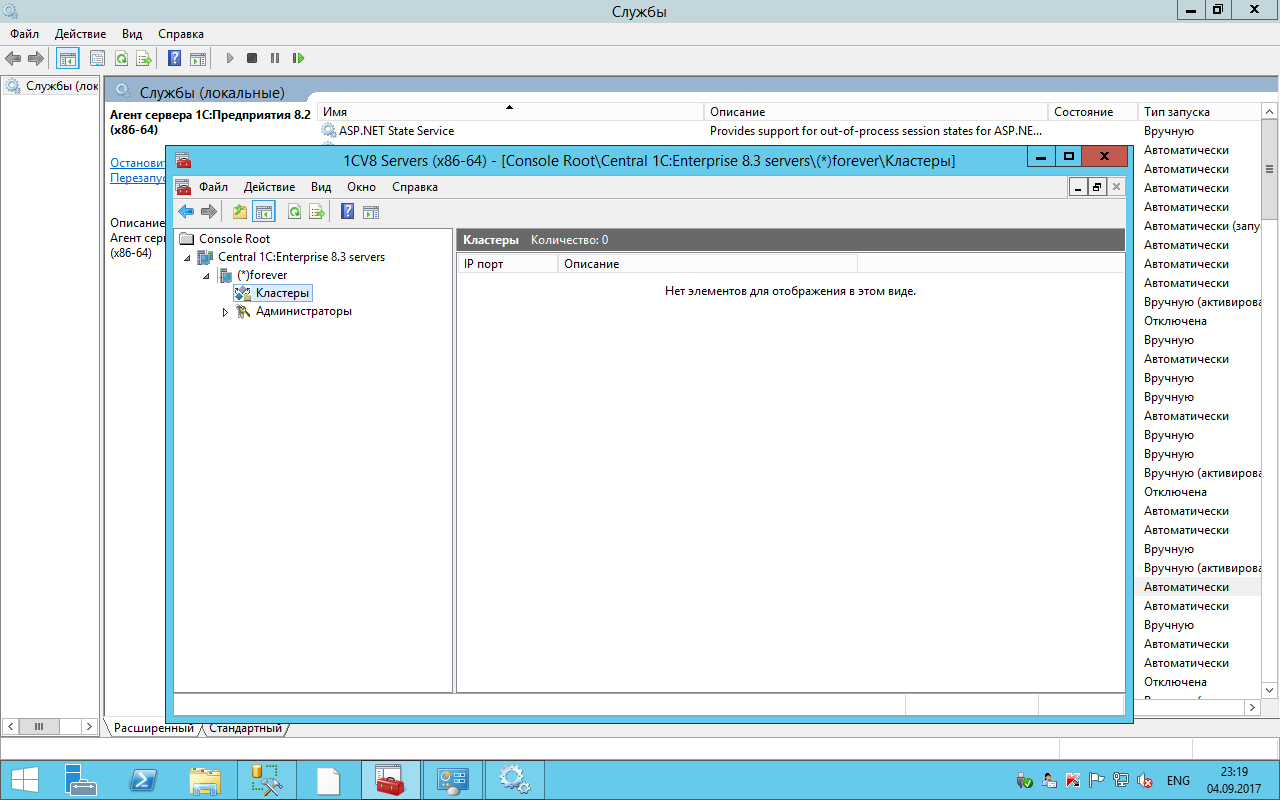The image size is (1280, 800).
Task: Start the selected service
Action: [x=230, y=58]
